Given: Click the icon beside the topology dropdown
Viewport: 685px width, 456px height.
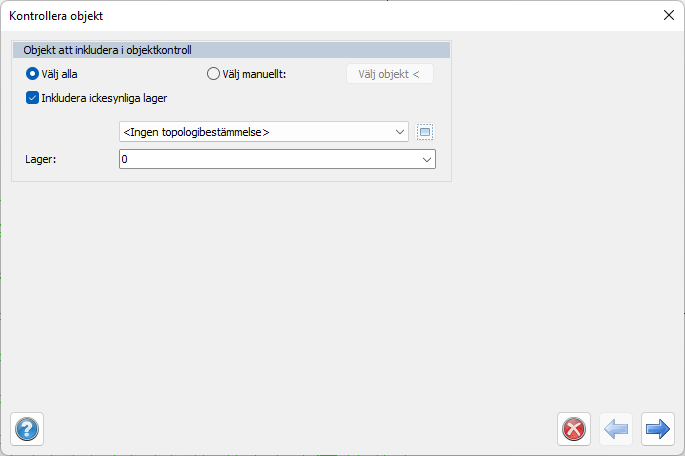Looking at the screenshot, I should [425, 132].
